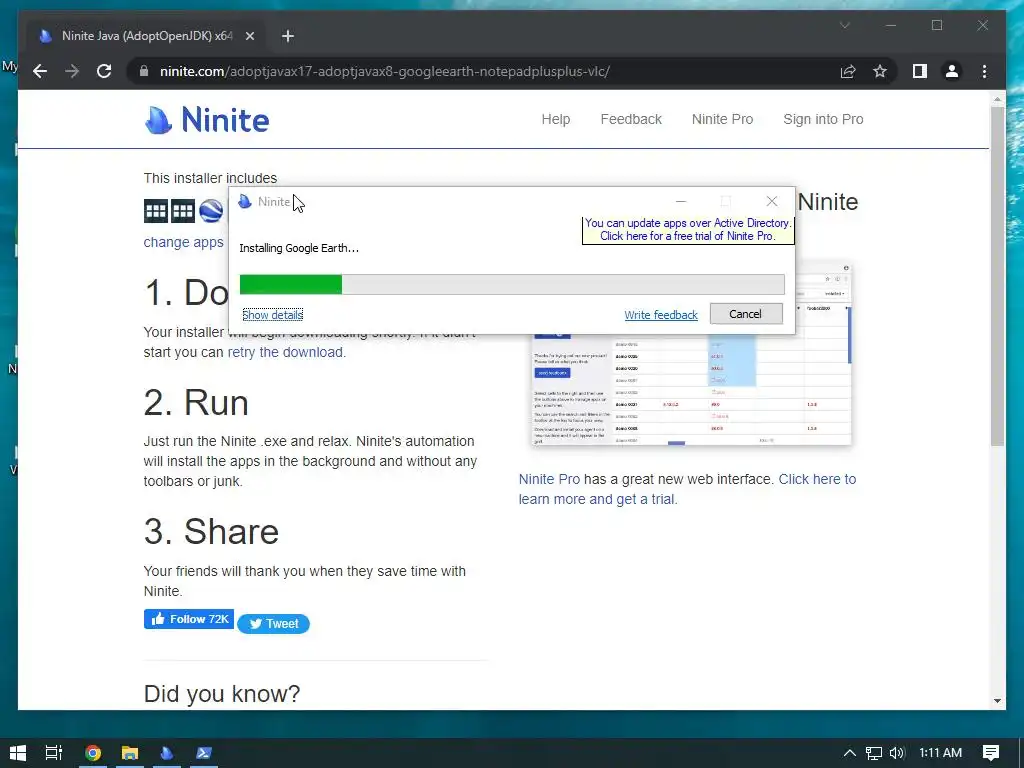Click PowerShell icon on taskbar
This screenshot has width=1024, height=768.
coord(204,753)
